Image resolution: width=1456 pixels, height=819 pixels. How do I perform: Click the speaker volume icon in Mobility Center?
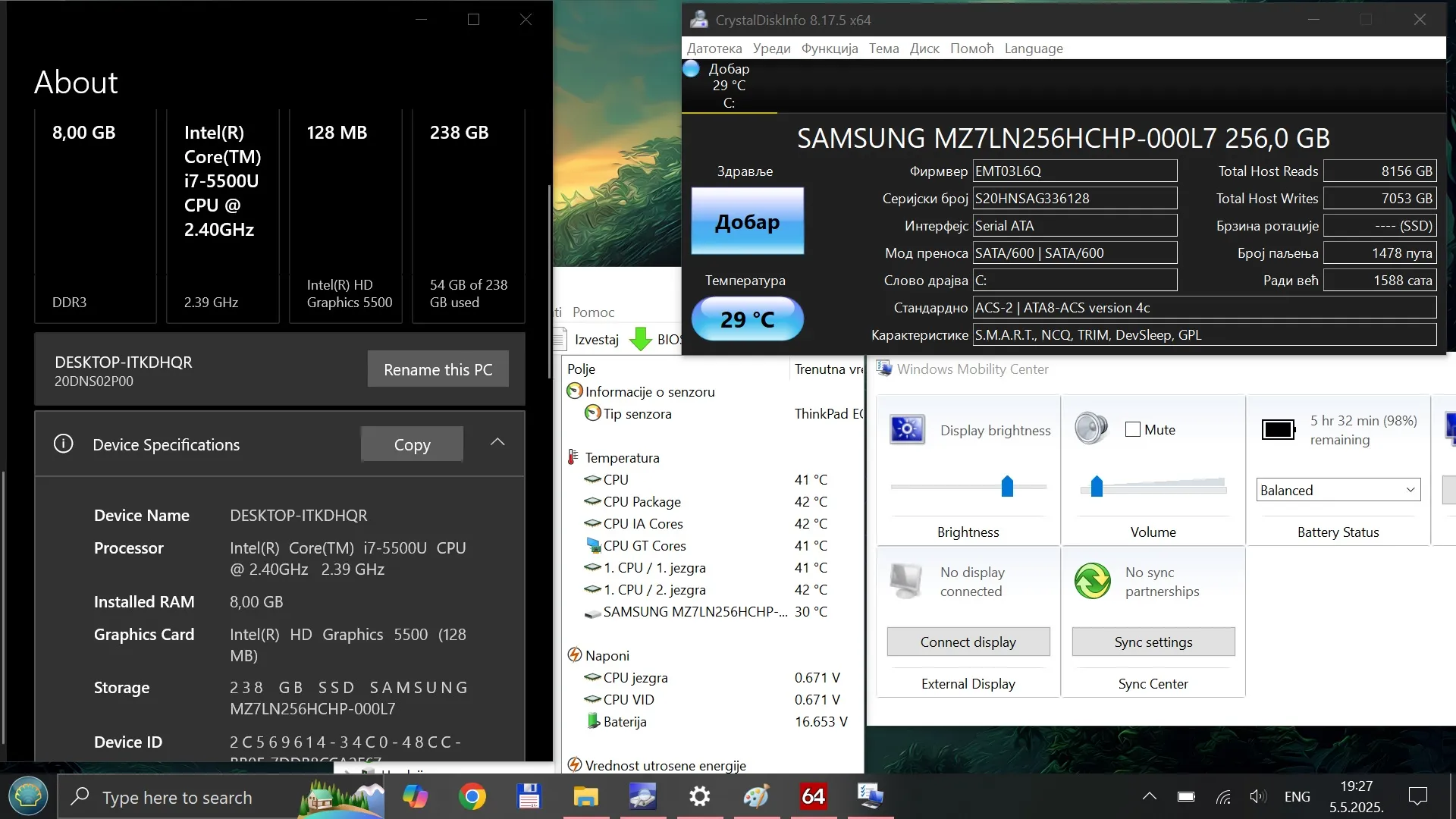click(x=1091, y=428)
